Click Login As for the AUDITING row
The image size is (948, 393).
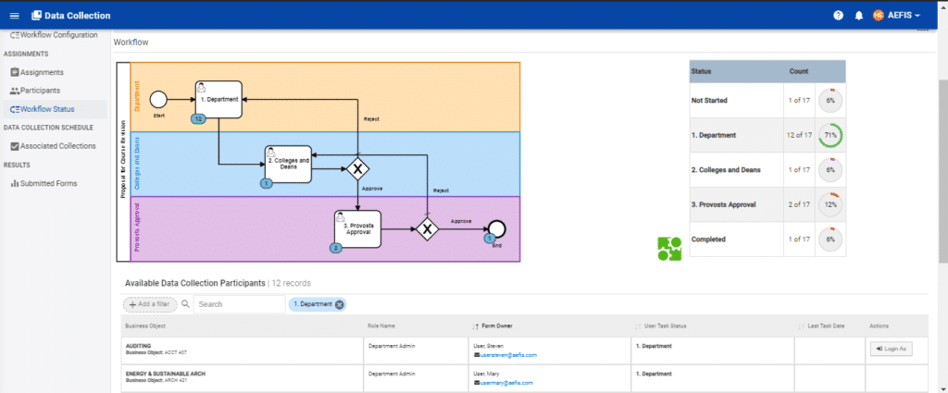[x=891, y=349]
